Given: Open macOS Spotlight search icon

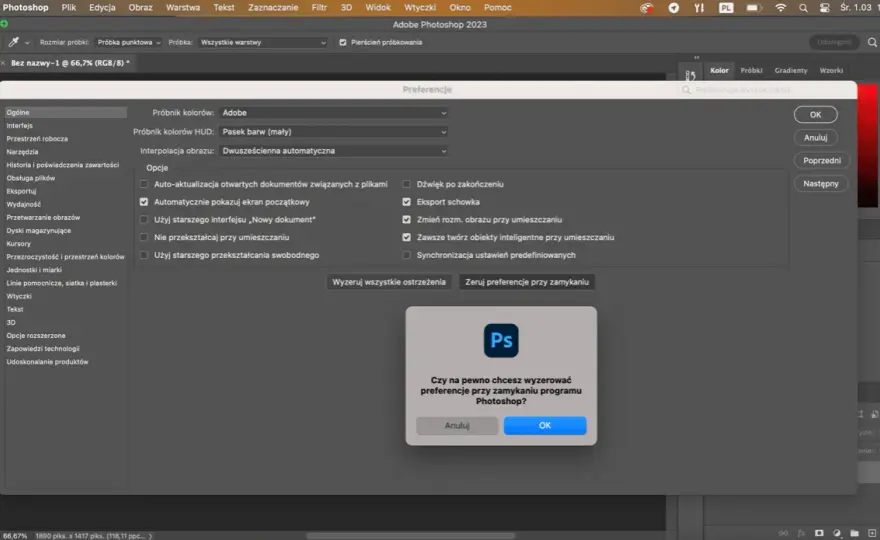Looking at the screenshot, I should coord(803,8).
